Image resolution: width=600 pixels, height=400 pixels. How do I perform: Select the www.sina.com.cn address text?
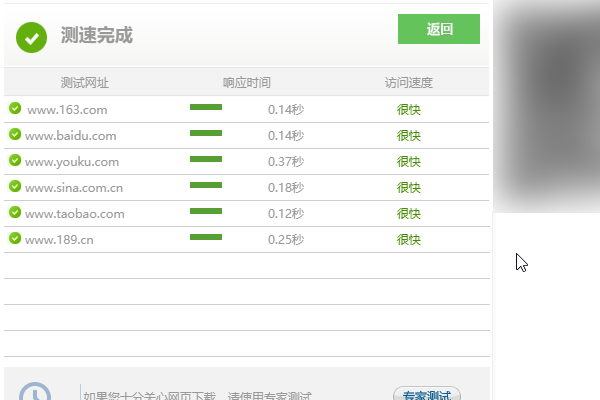pos(74,188)
